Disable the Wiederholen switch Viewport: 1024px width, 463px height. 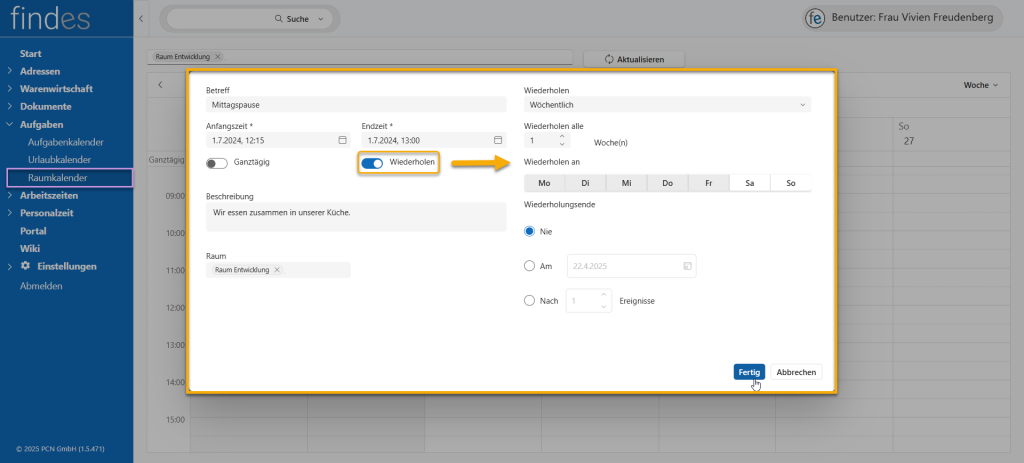coord(372,163)
